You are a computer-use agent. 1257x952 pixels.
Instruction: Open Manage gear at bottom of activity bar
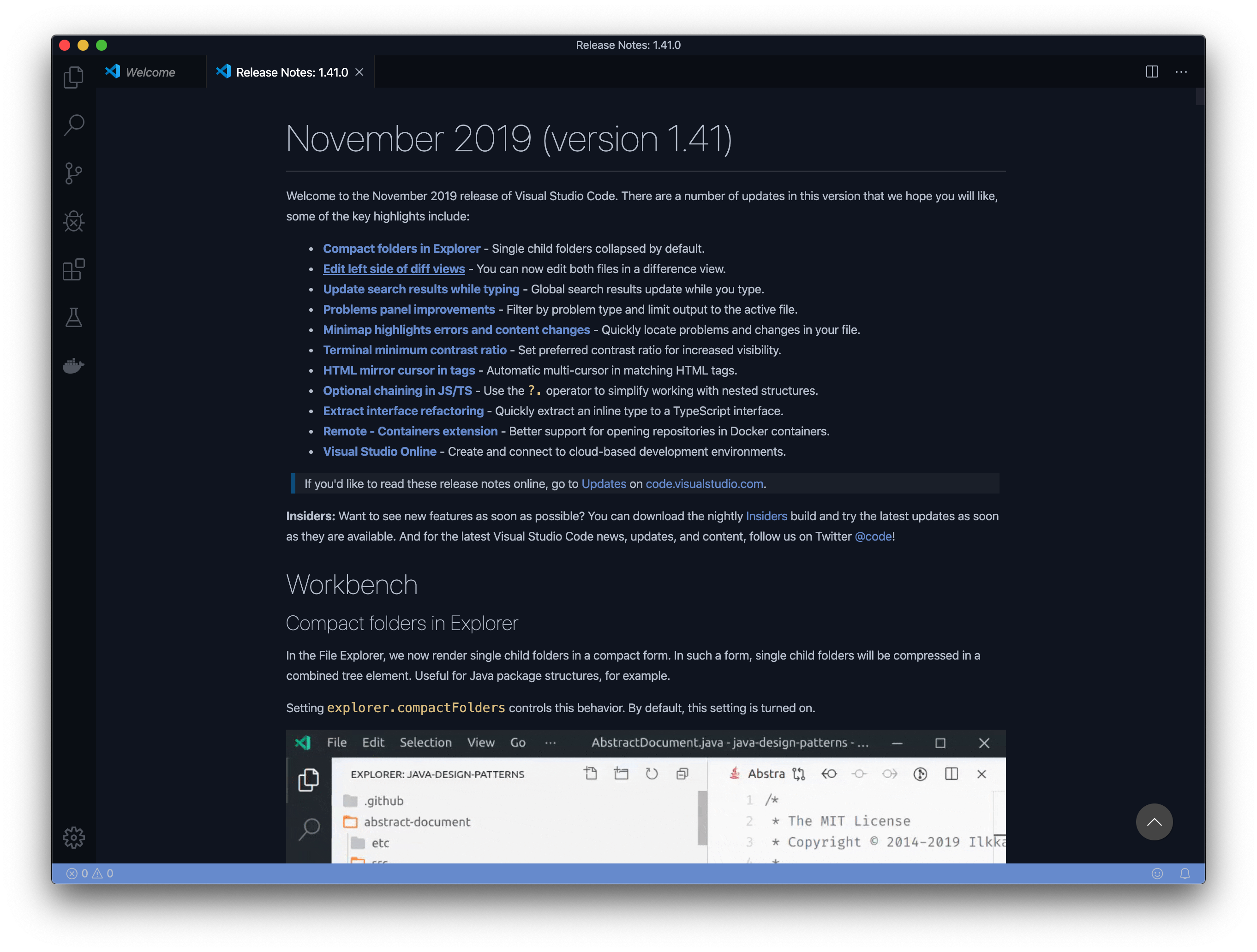click(73, 837)
